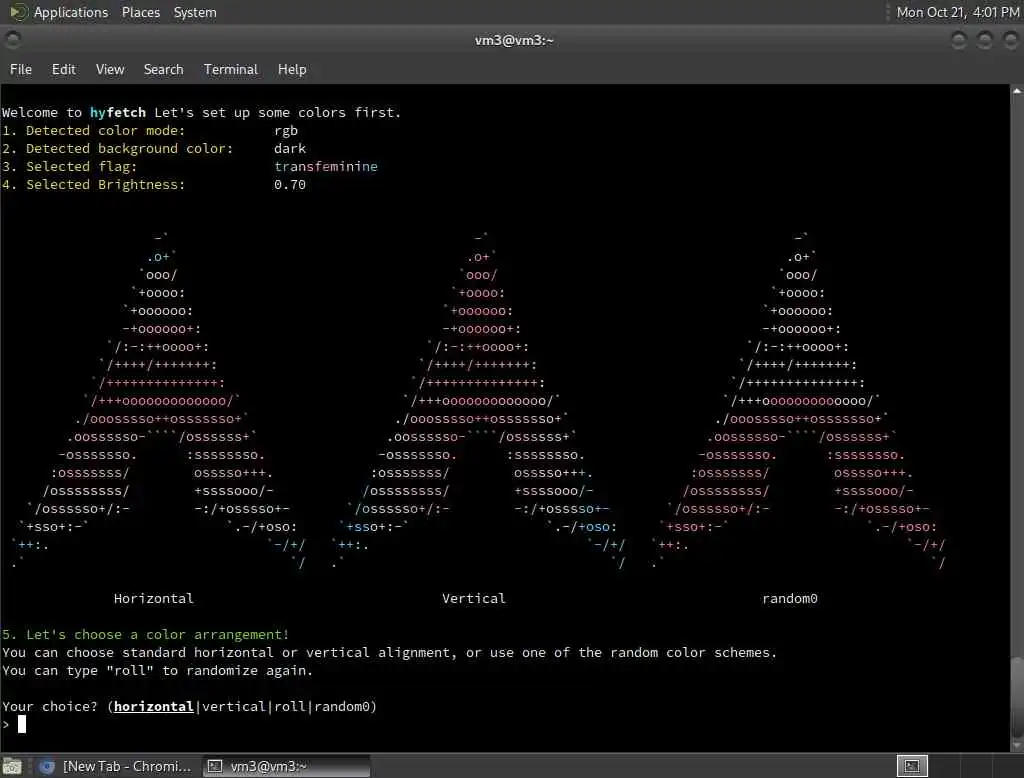This screenshot has height=778, width=1024.
Task: Click 'vertical' in the choice prompt
Action: pyautogui.click(x=234, y=706)
